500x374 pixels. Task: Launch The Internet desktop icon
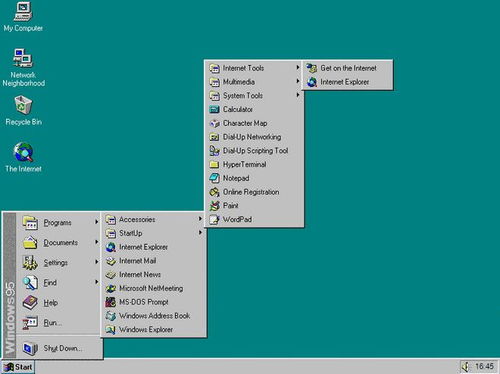pyautogui.click(x=23, y=152)
